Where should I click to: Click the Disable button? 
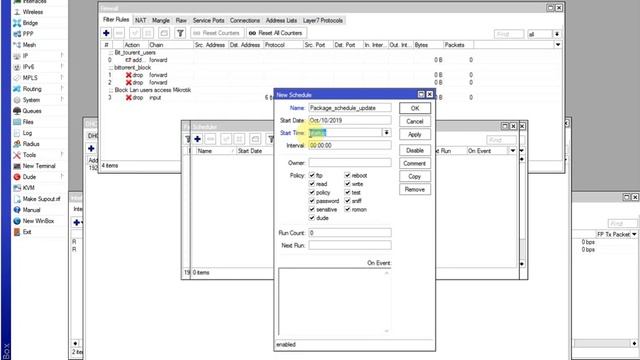point(415,150)
